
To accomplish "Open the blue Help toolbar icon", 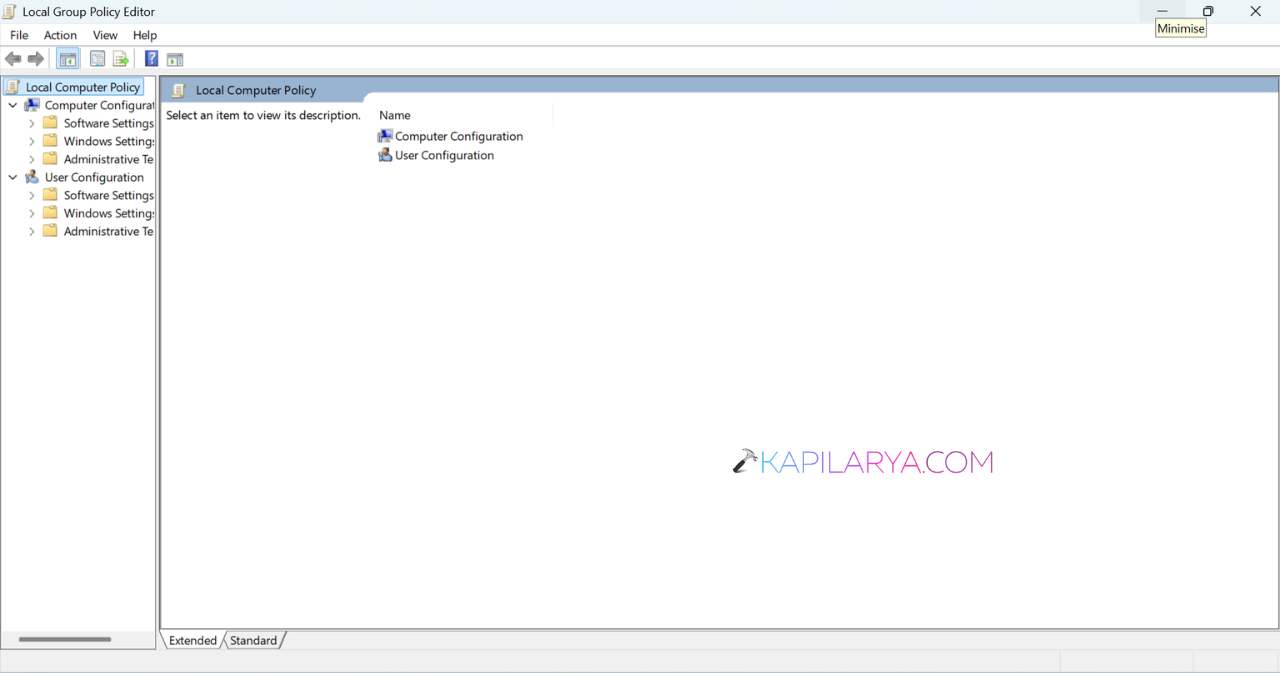I will click(x=151, y=59).
